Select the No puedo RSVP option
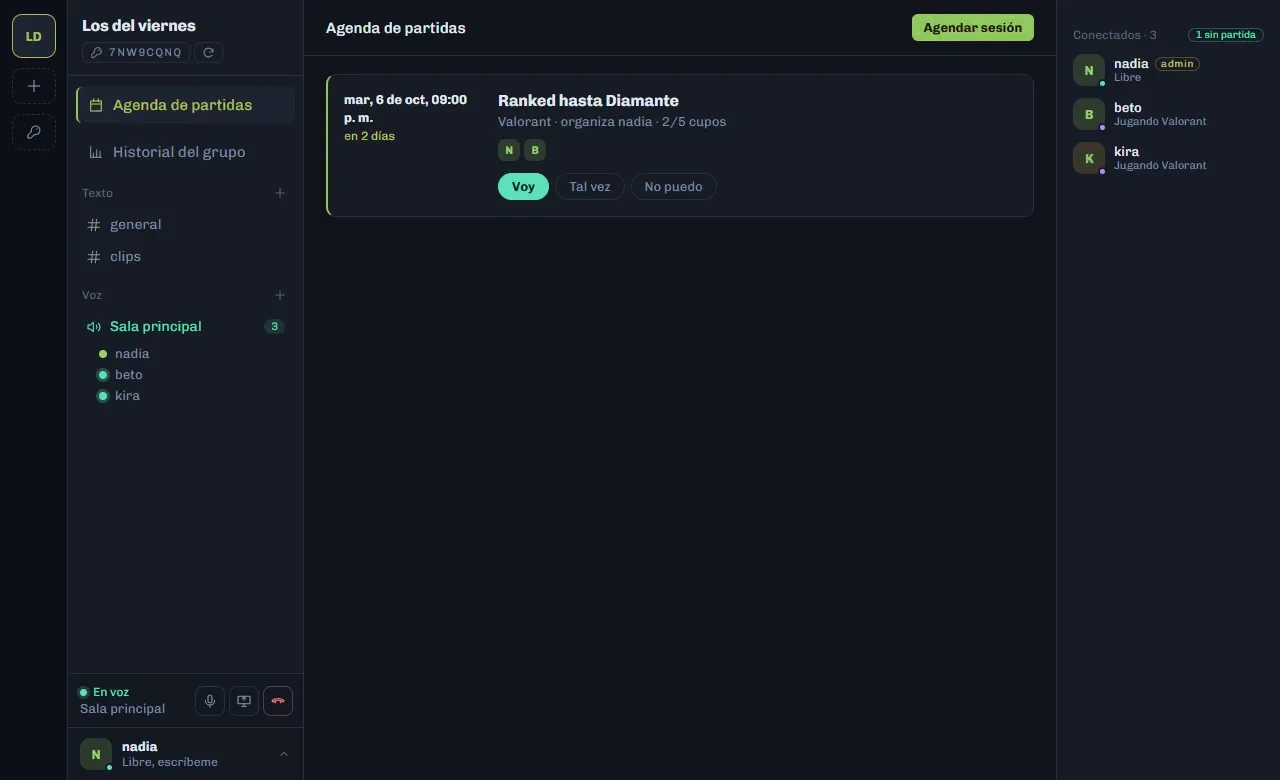The image size is (1280, 780). click(x=674, y=187)
